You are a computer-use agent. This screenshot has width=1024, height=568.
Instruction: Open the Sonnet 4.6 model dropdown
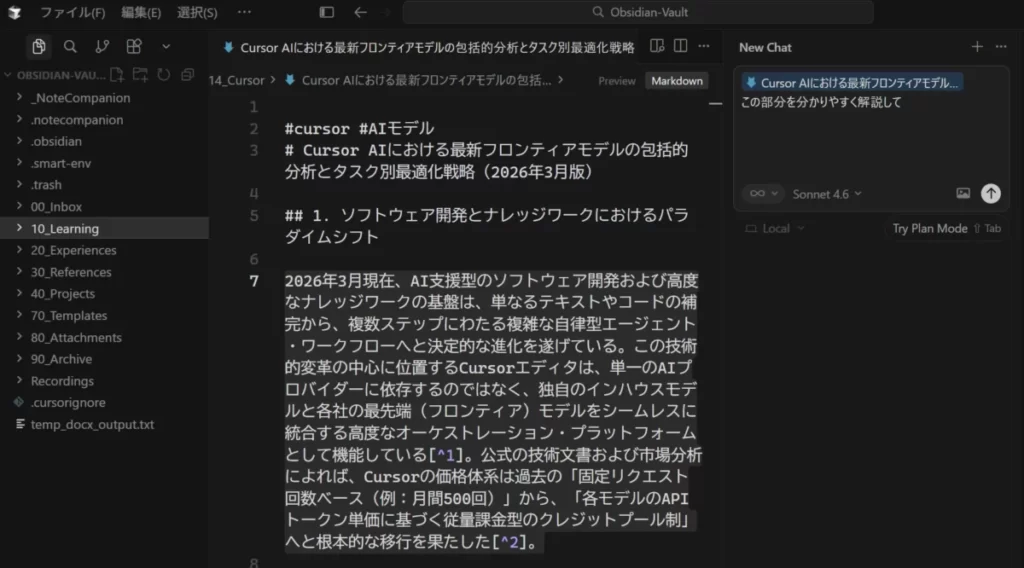tap(827, 194)
